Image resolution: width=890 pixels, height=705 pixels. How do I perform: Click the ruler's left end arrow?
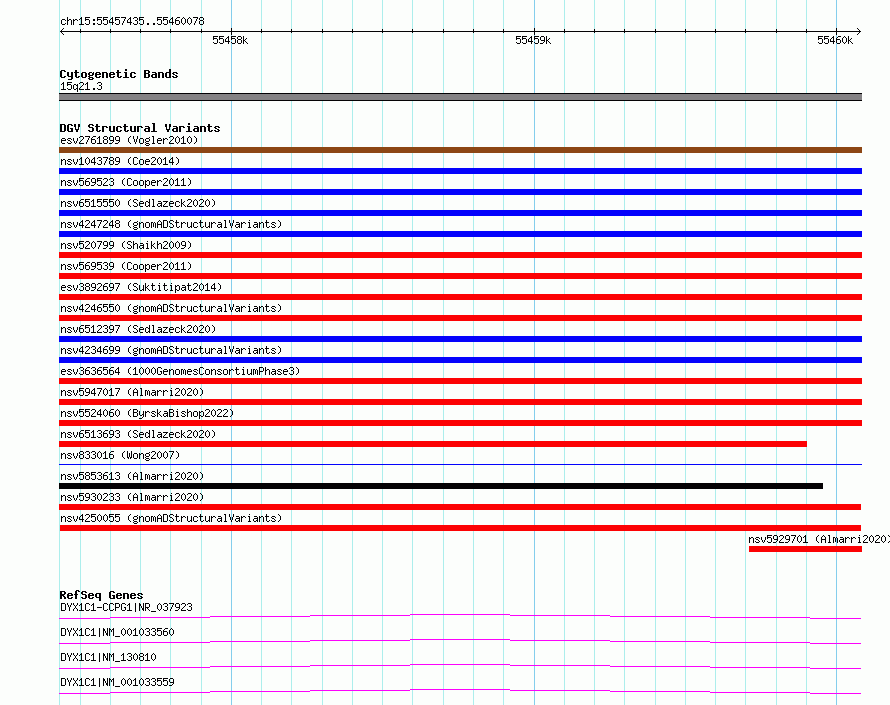coord(62,31)
